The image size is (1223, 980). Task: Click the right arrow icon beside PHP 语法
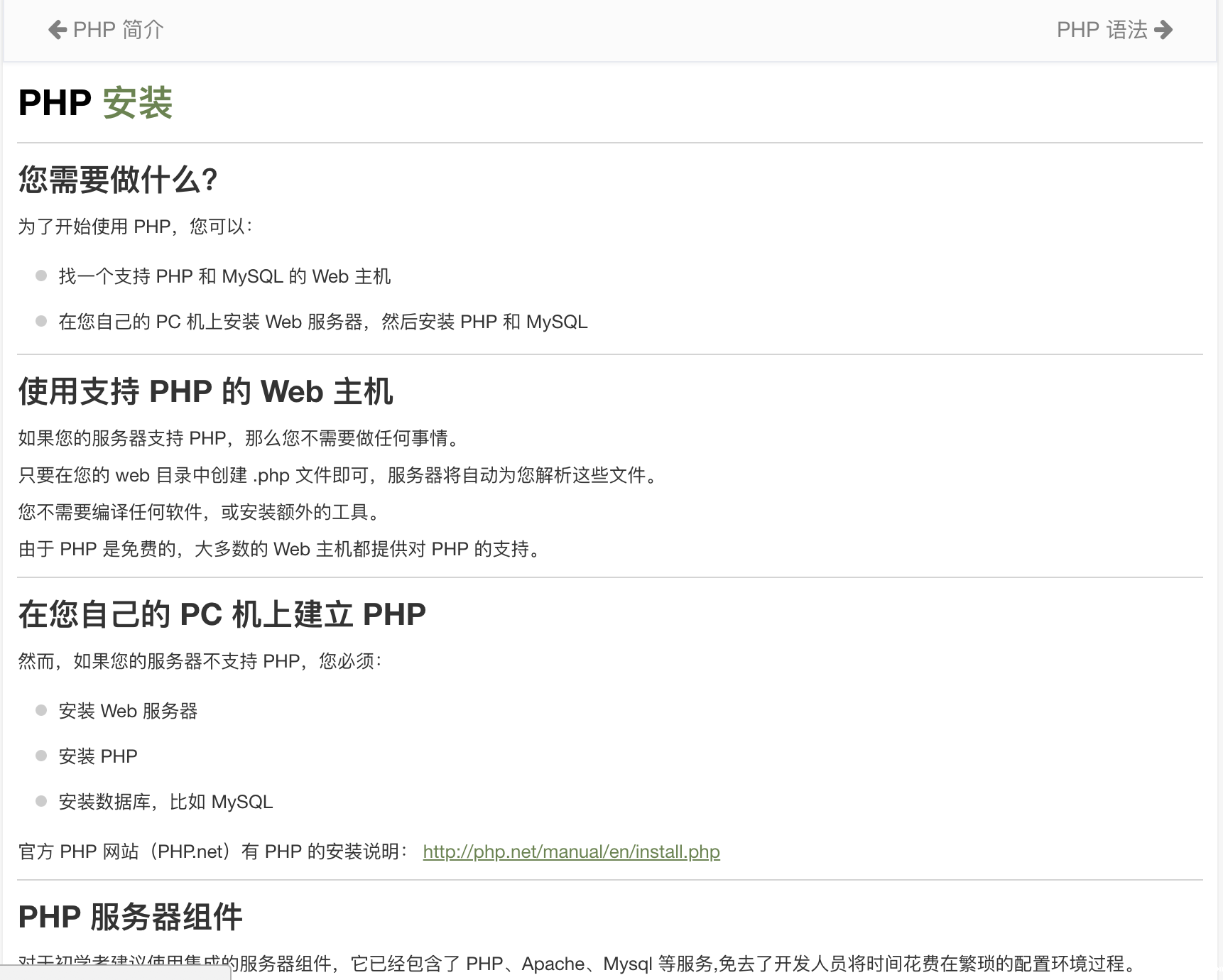click(x=1163, y=30)
